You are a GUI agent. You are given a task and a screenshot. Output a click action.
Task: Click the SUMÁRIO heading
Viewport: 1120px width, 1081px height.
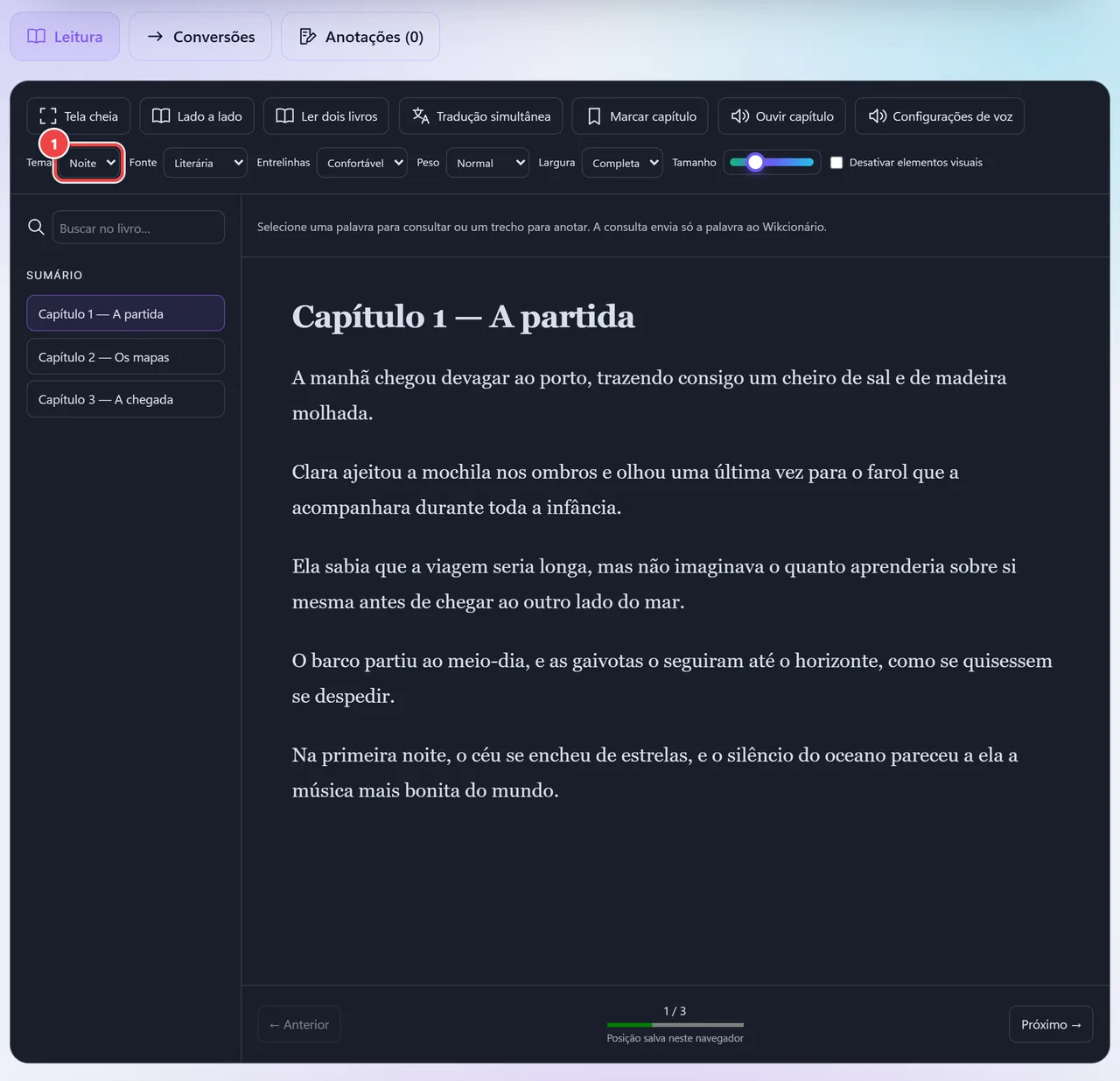(x=54, y=275)
